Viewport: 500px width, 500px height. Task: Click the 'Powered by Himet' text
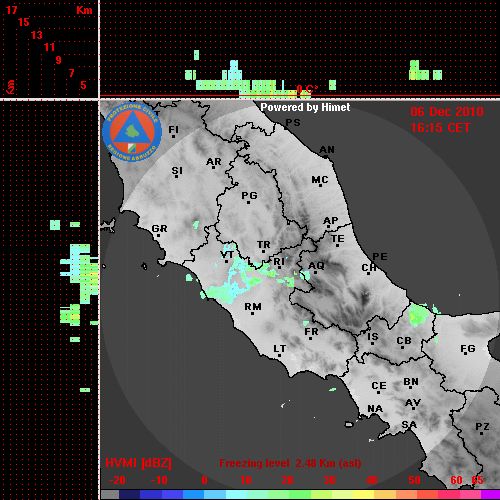tap(305, 107)
